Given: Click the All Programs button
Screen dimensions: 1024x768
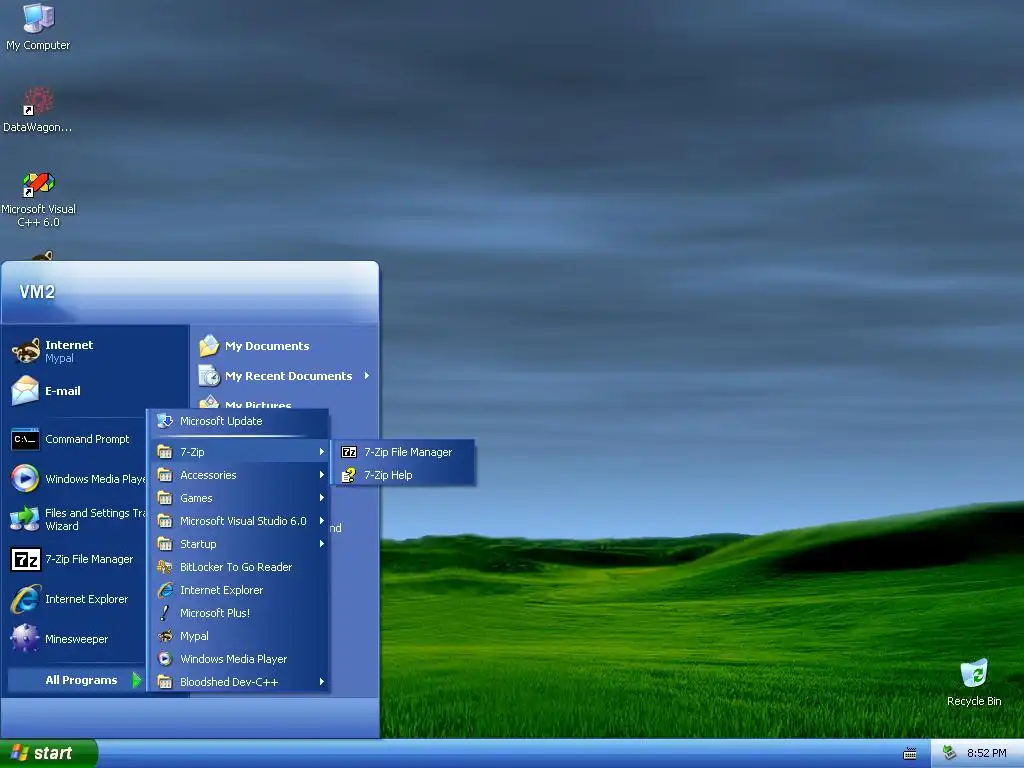Looking at the screenshot, I should click(76, 680).
